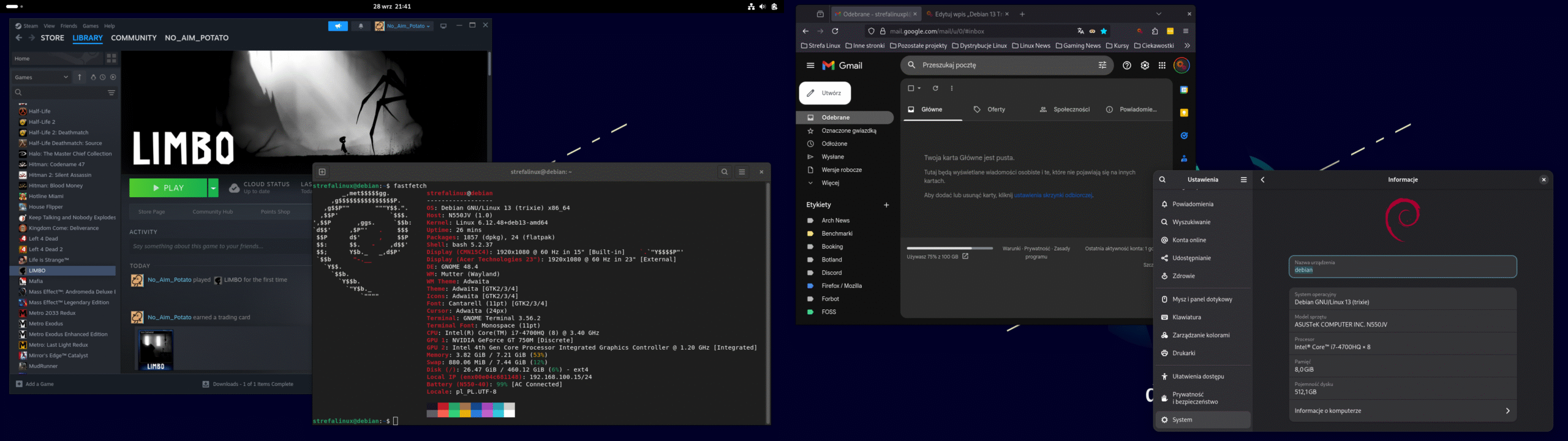Open the Community Hub link in Steam
The image size is (1568, 441).
tap(213, 212)
